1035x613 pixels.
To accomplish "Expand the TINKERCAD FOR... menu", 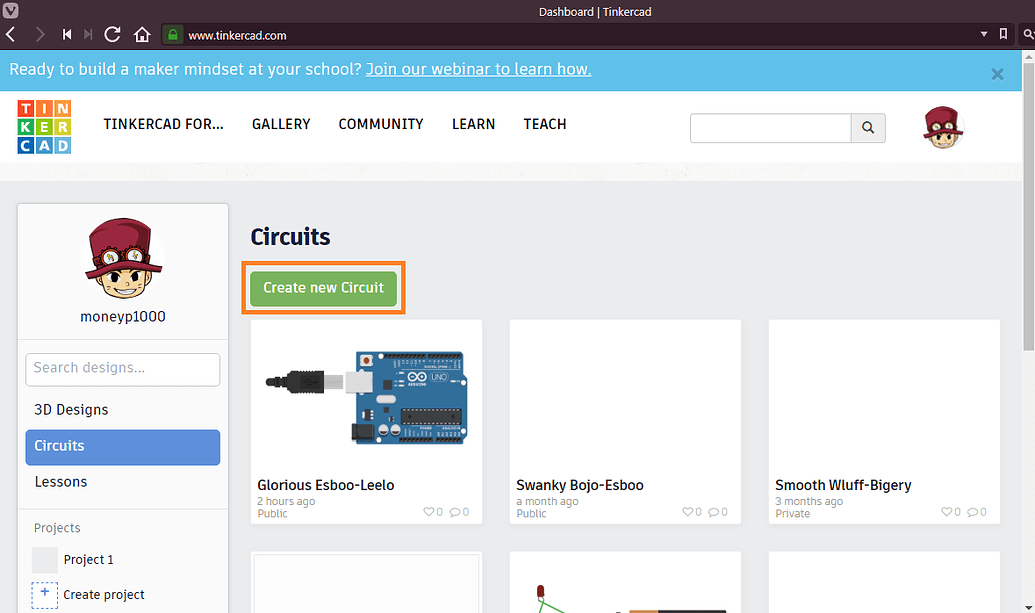I will point(163,124).
